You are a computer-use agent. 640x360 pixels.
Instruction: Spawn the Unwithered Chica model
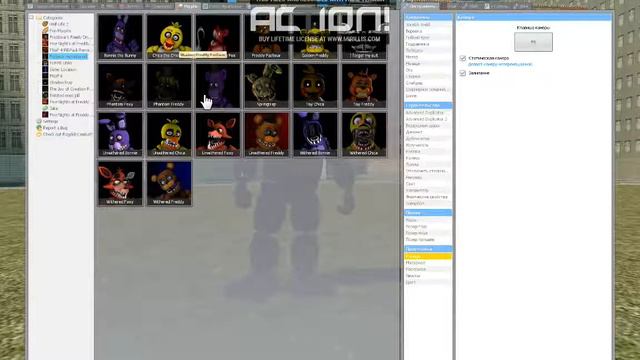[x=169, y=134]
